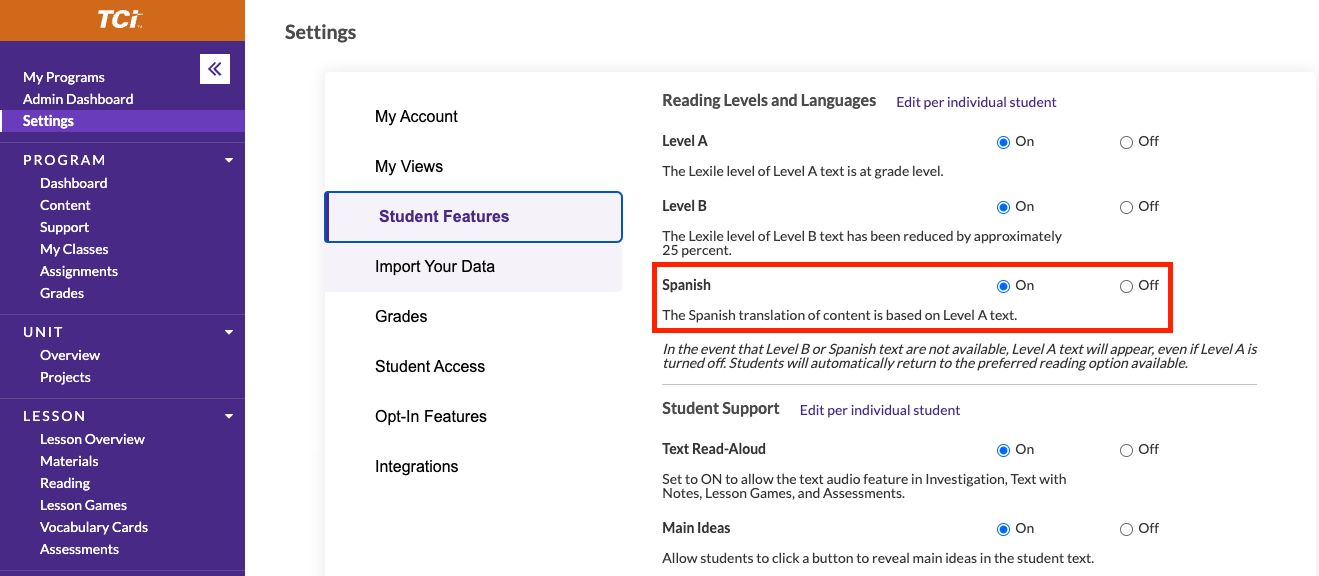Go to the Integrations settings tab
The height and width of the screenshot is (576, 1319).
tap(416, 466)
